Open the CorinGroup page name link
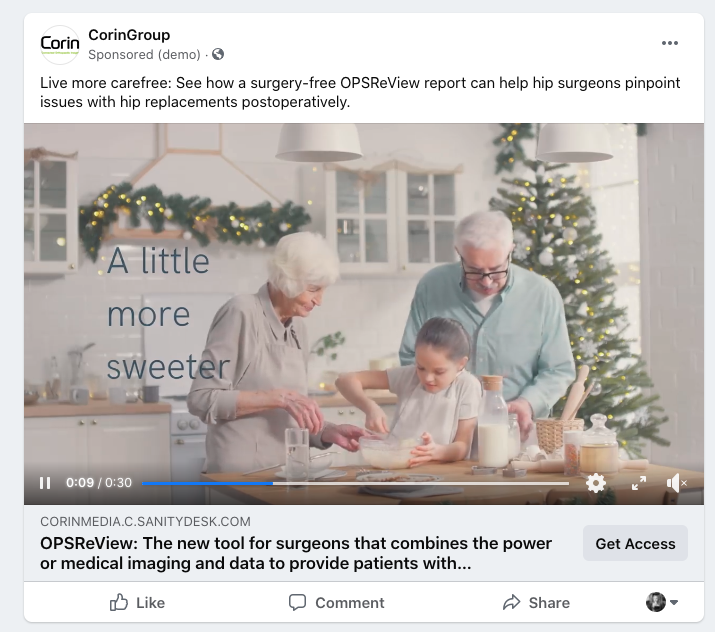The height and width of the screenshot is (632, 715). pyautogui.click(x=129, y=35)
